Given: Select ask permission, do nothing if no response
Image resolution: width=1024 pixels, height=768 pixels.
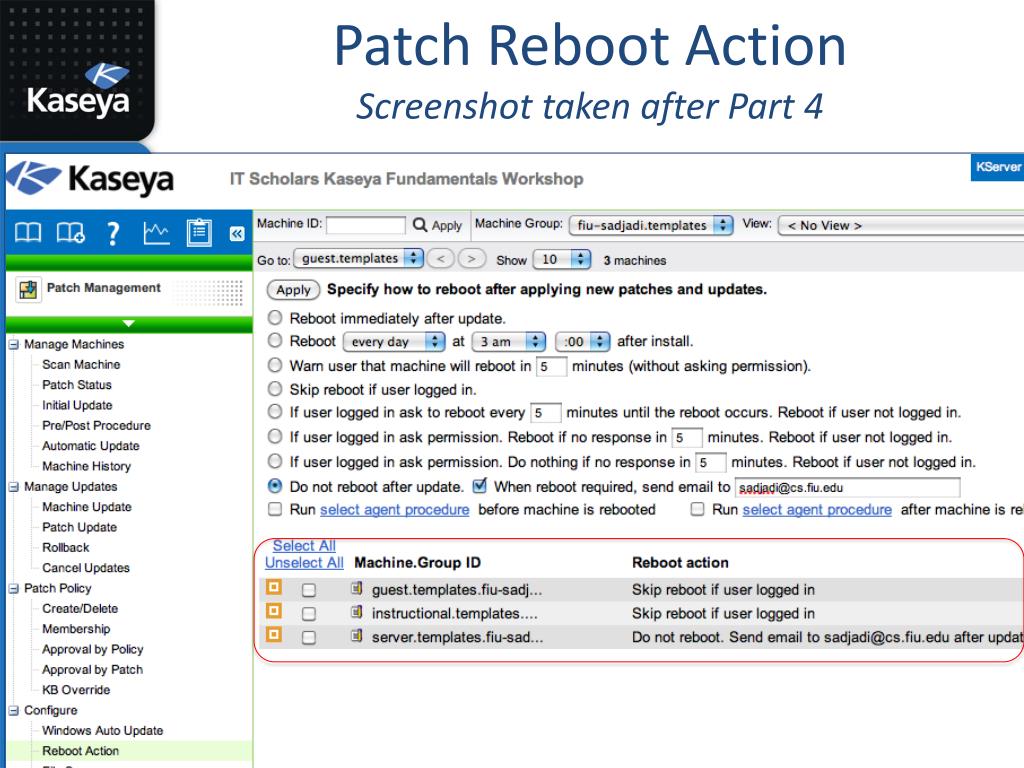Looking at the screenshot, I should coord(275,461).
